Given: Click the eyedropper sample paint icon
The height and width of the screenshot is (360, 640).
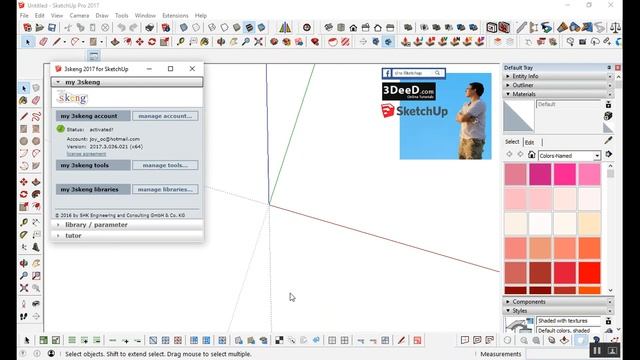Looking at the screenshot, I should pyautogui.click(x=608, y=140).
